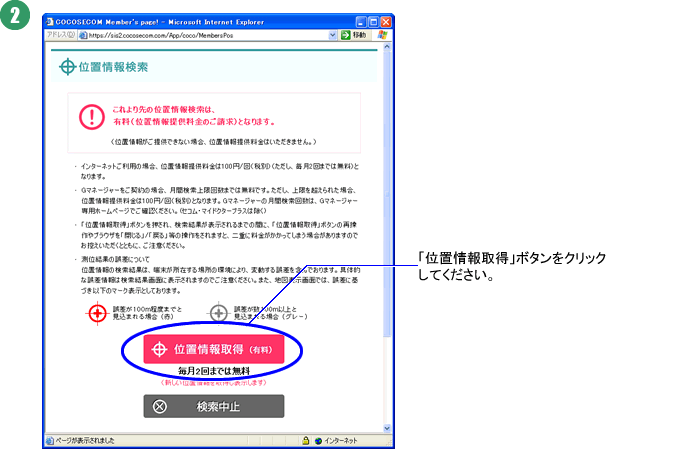Click the アドレス(D) label
Viewport: 679px width, 449px height.
[61, 35]
